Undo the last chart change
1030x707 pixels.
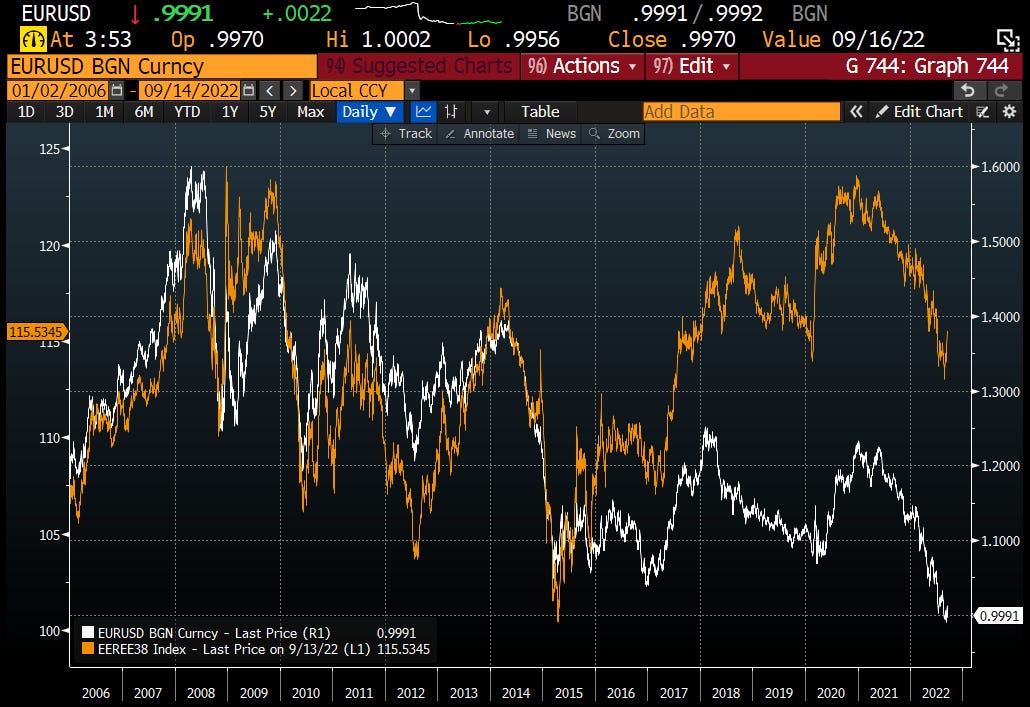click(968, 90)
